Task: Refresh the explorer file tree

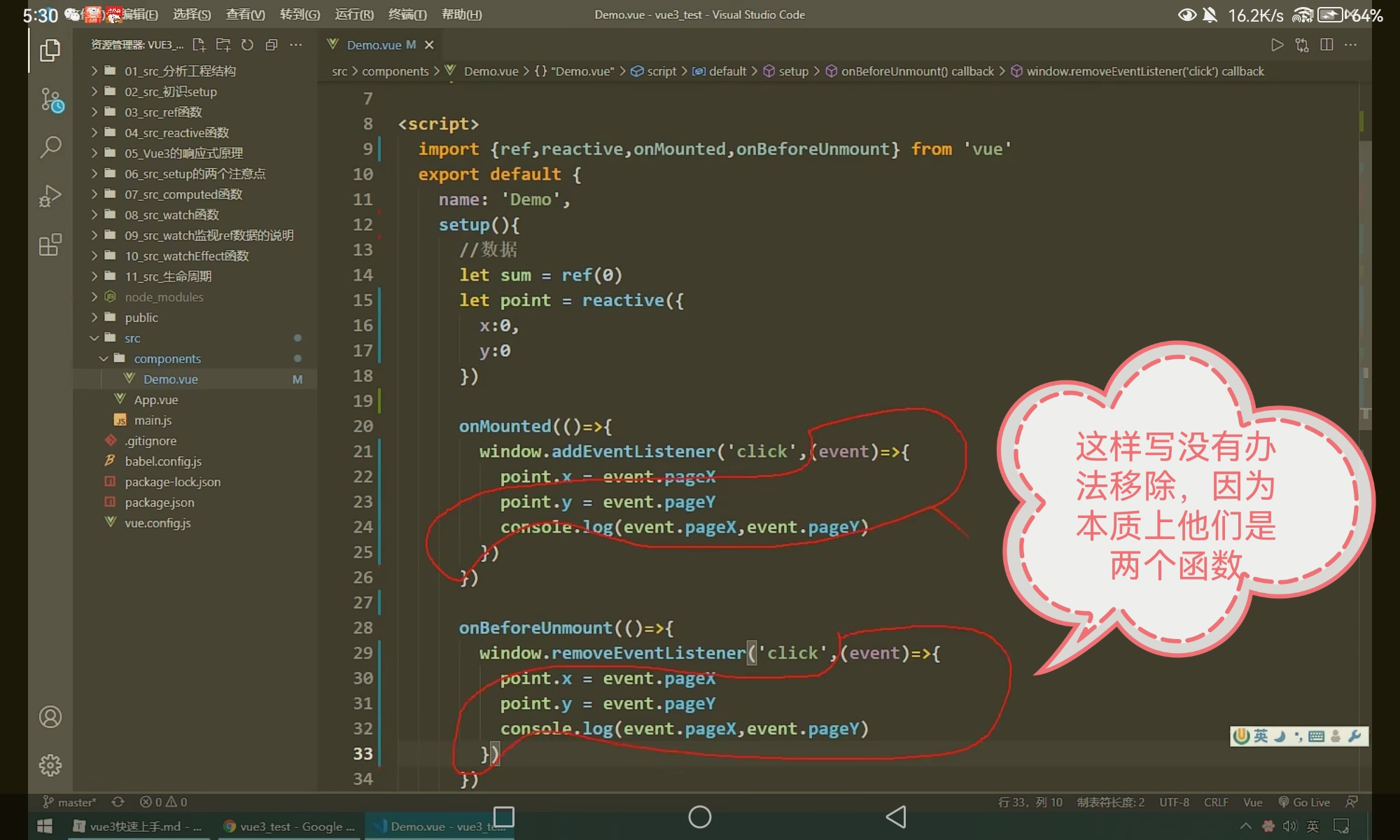Action: 247,45
